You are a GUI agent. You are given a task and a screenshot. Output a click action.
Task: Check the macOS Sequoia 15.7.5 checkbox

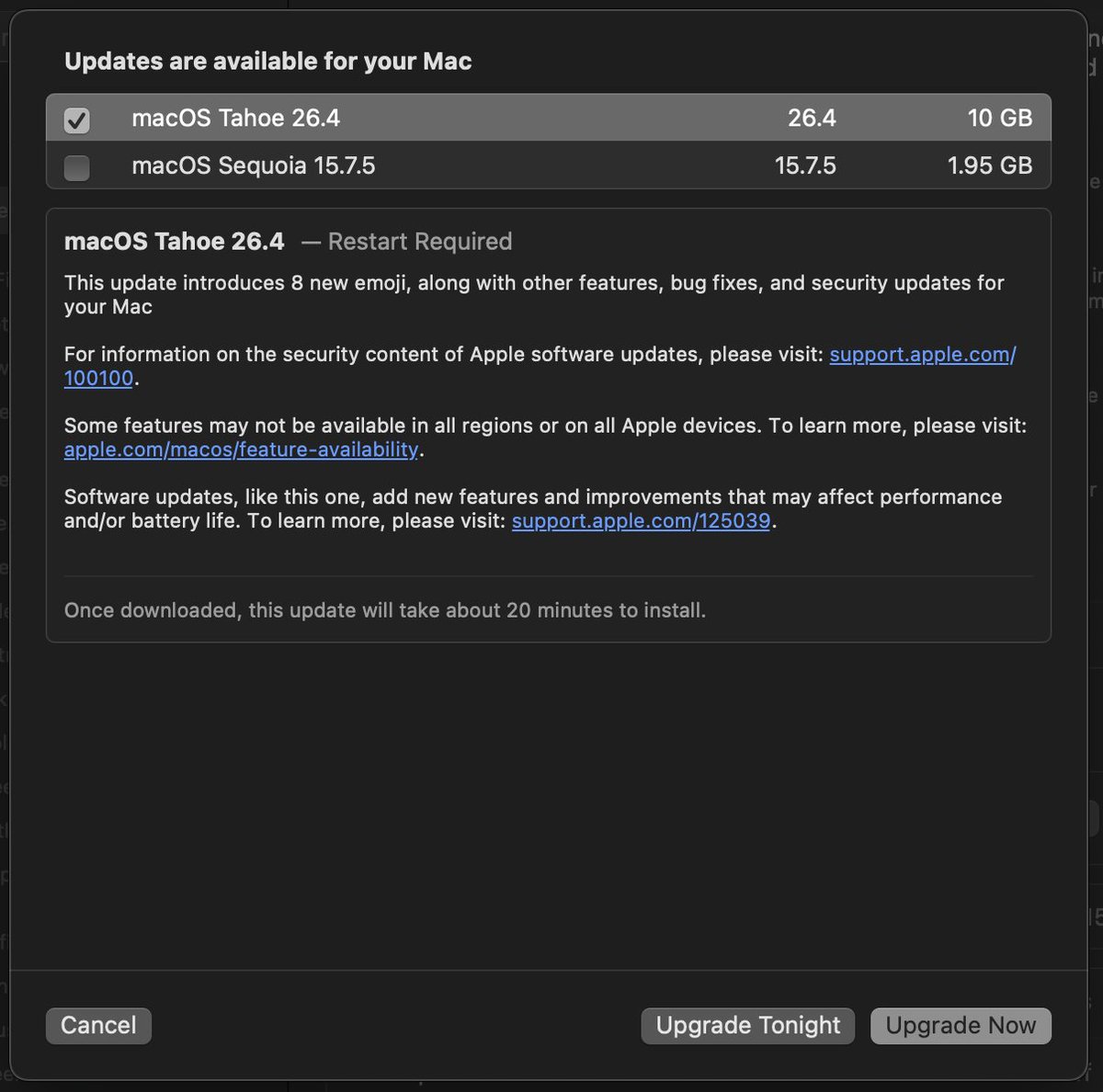(x=77, y=167)
